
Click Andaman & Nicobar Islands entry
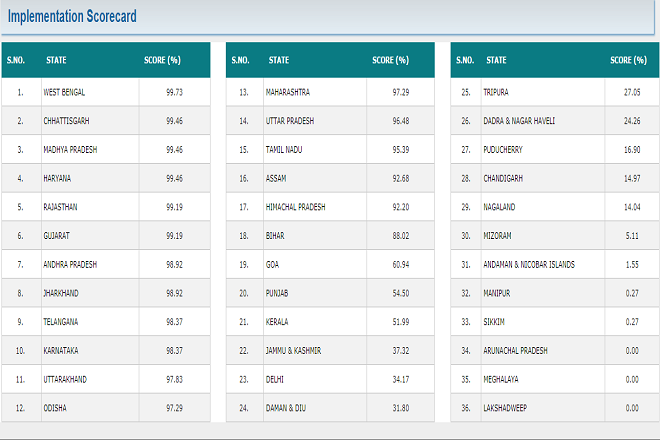click(x=530, y=265)
